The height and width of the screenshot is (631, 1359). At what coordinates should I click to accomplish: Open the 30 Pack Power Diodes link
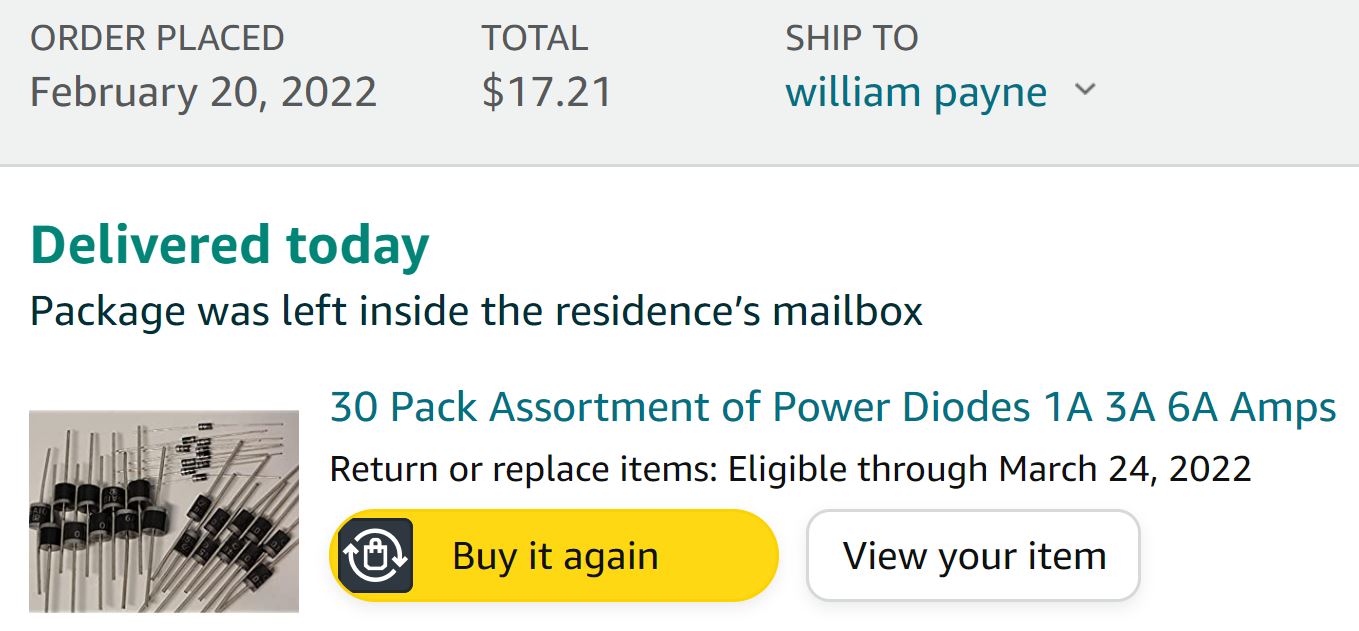(833, 408)
